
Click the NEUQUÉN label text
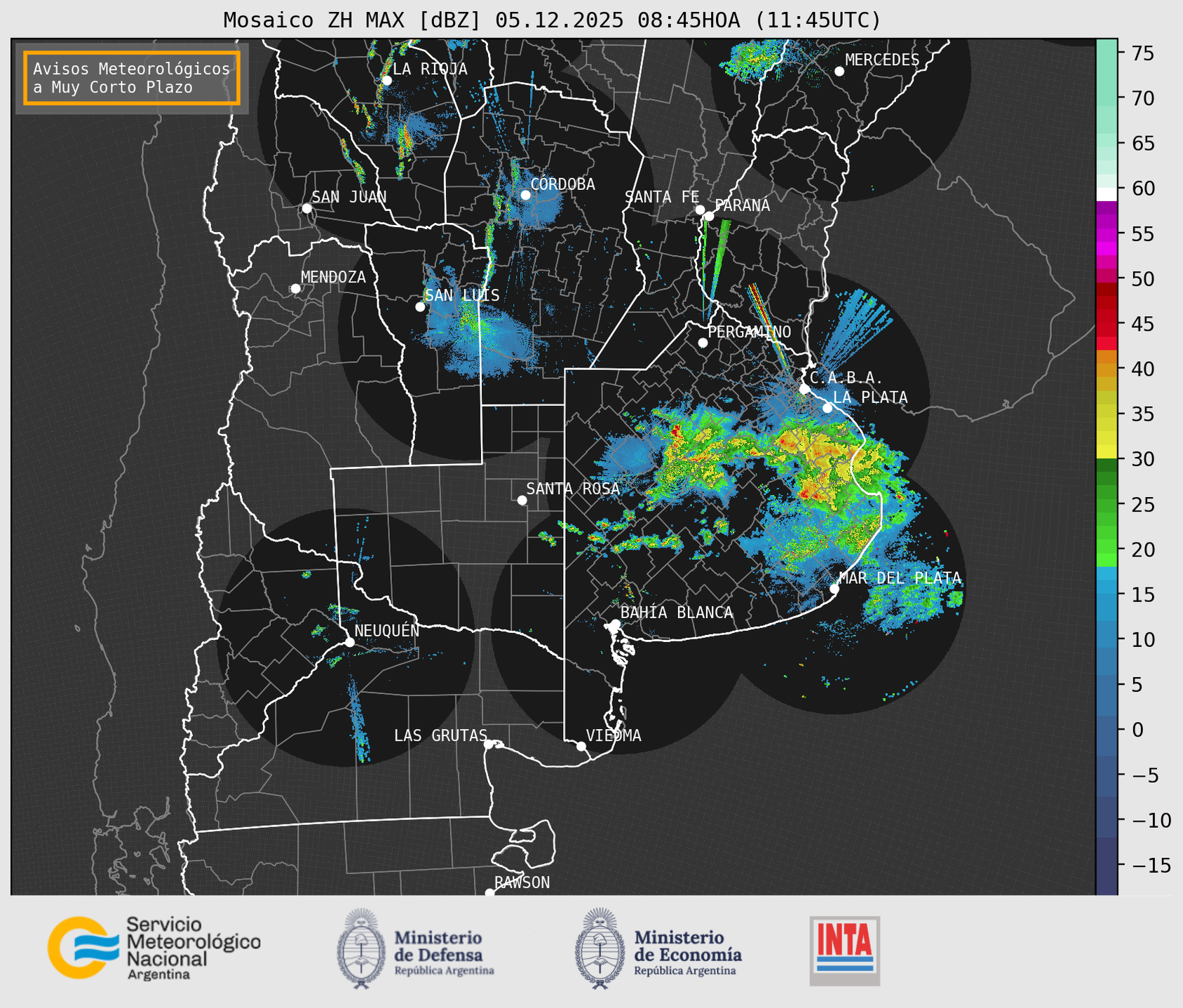[387, 630]
